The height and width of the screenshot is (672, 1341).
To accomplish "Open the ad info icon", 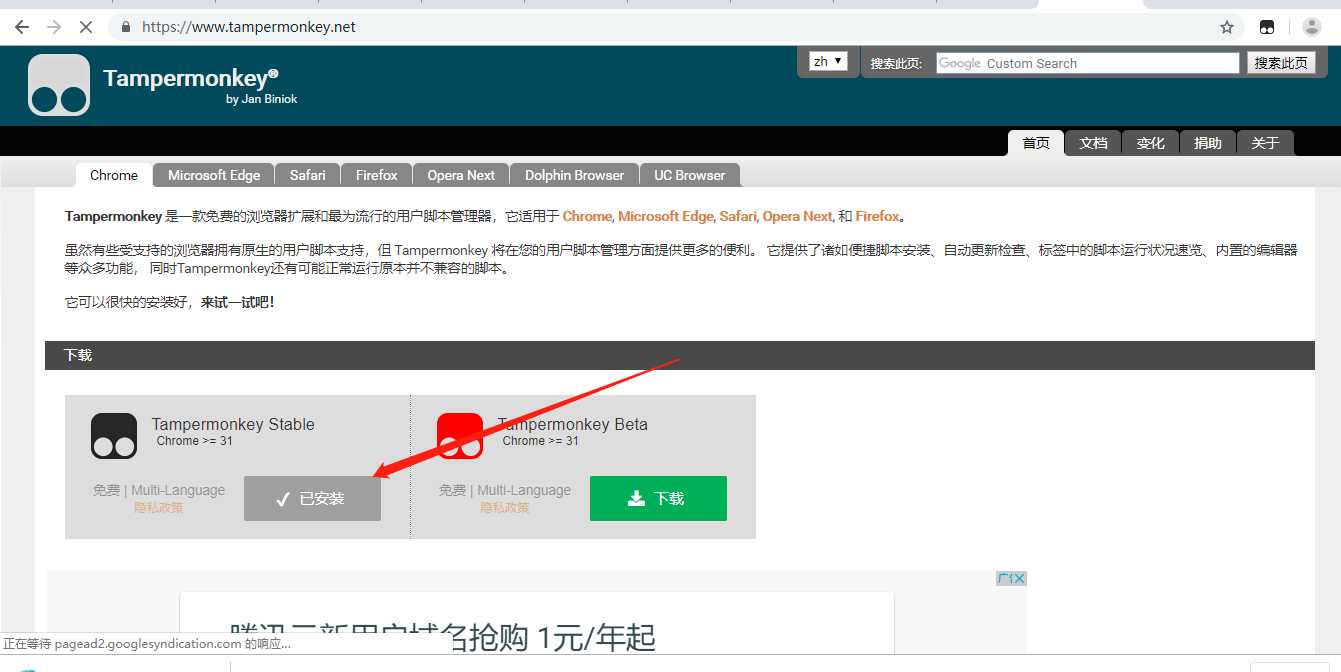I will (1003, 578).
